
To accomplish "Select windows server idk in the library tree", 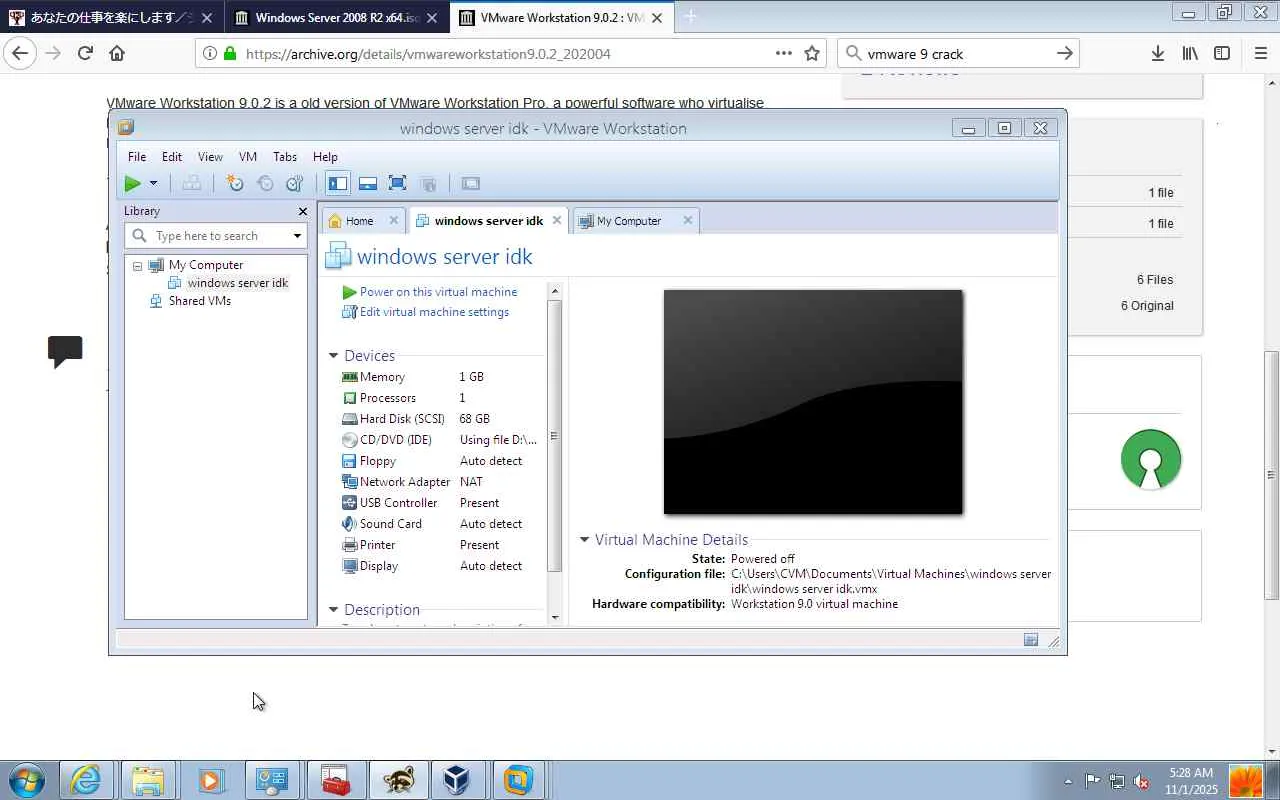I will (x=238, y=283).
